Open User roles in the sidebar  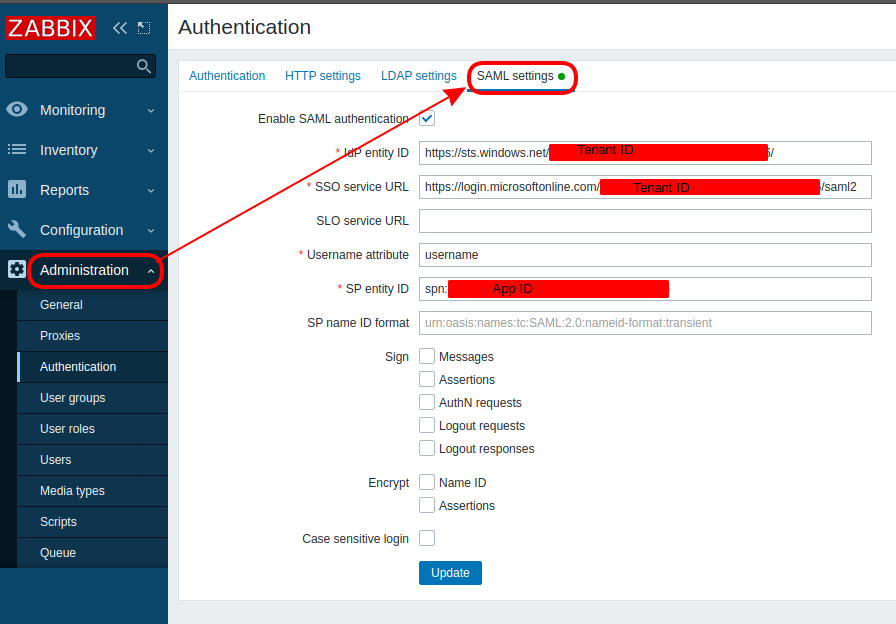coord(92,429)
